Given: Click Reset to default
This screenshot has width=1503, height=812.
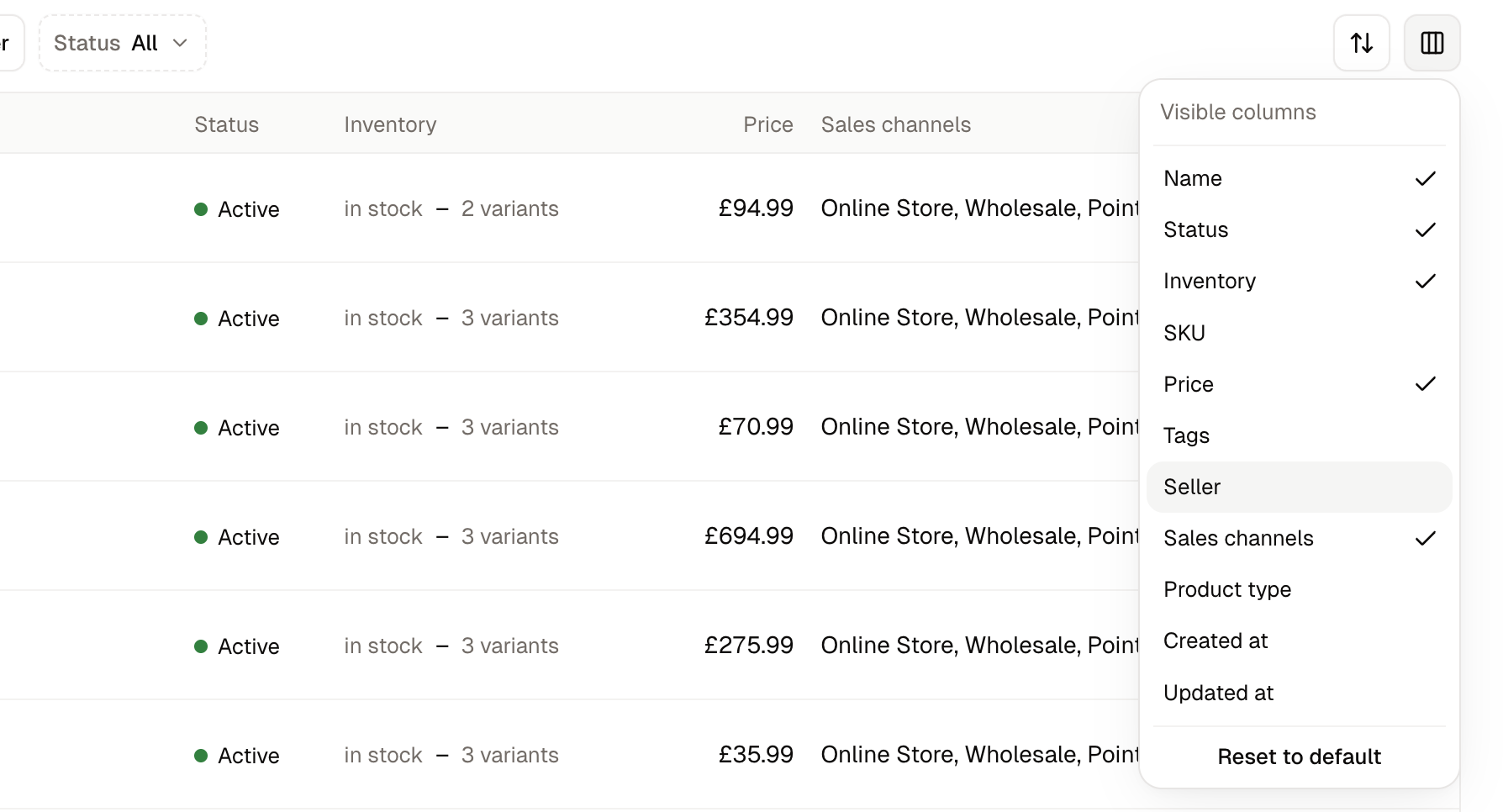Looking at the screenshot, I should [1300, 757].
